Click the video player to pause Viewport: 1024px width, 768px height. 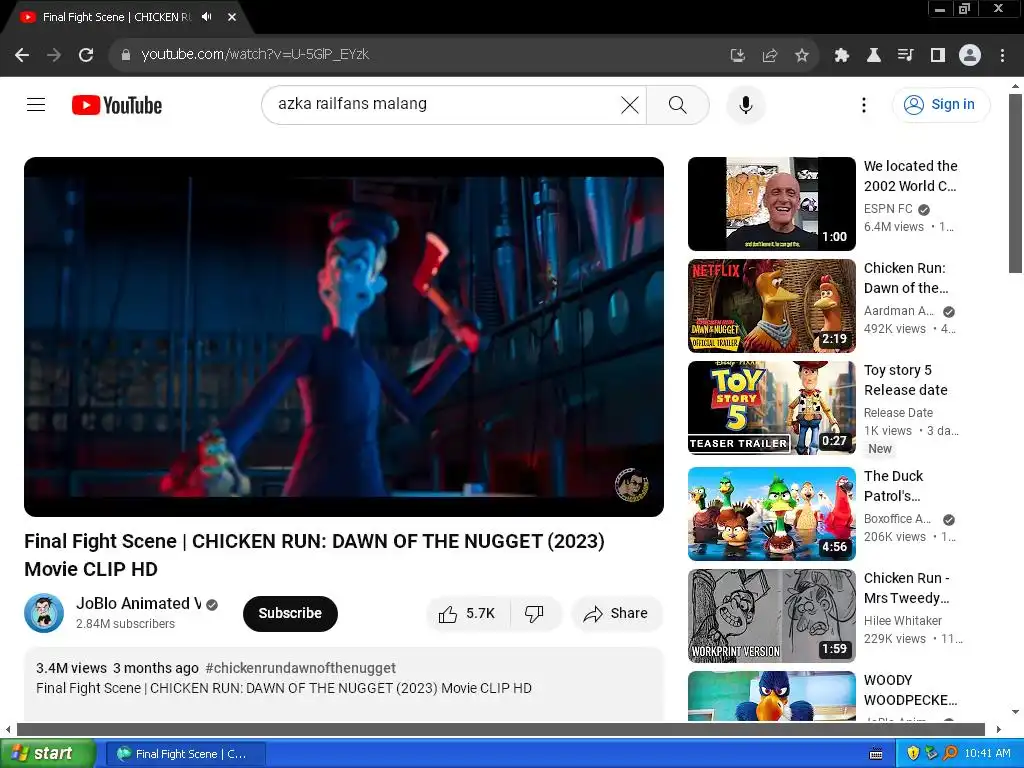[344, 336]
